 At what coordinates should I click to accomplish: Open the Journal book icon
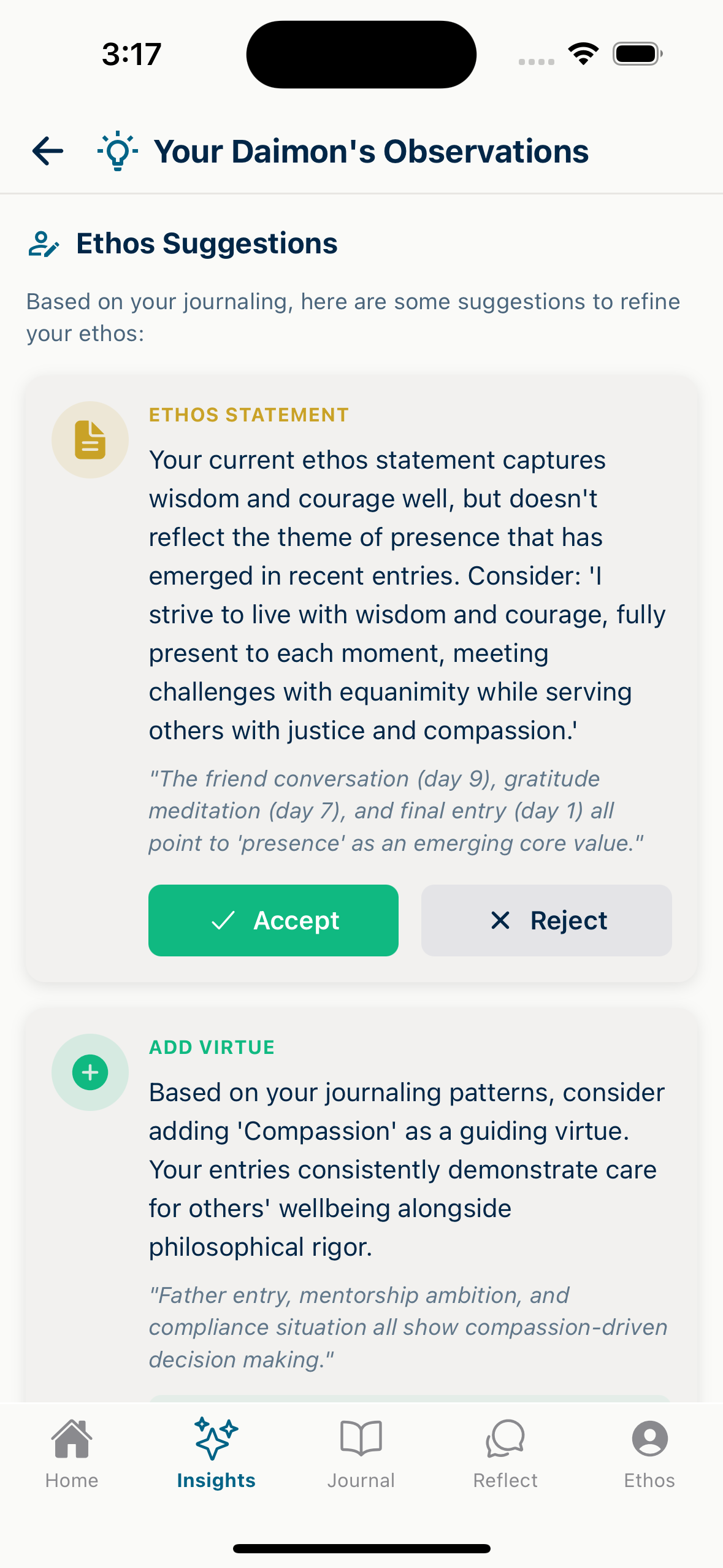click(361, 1437)
